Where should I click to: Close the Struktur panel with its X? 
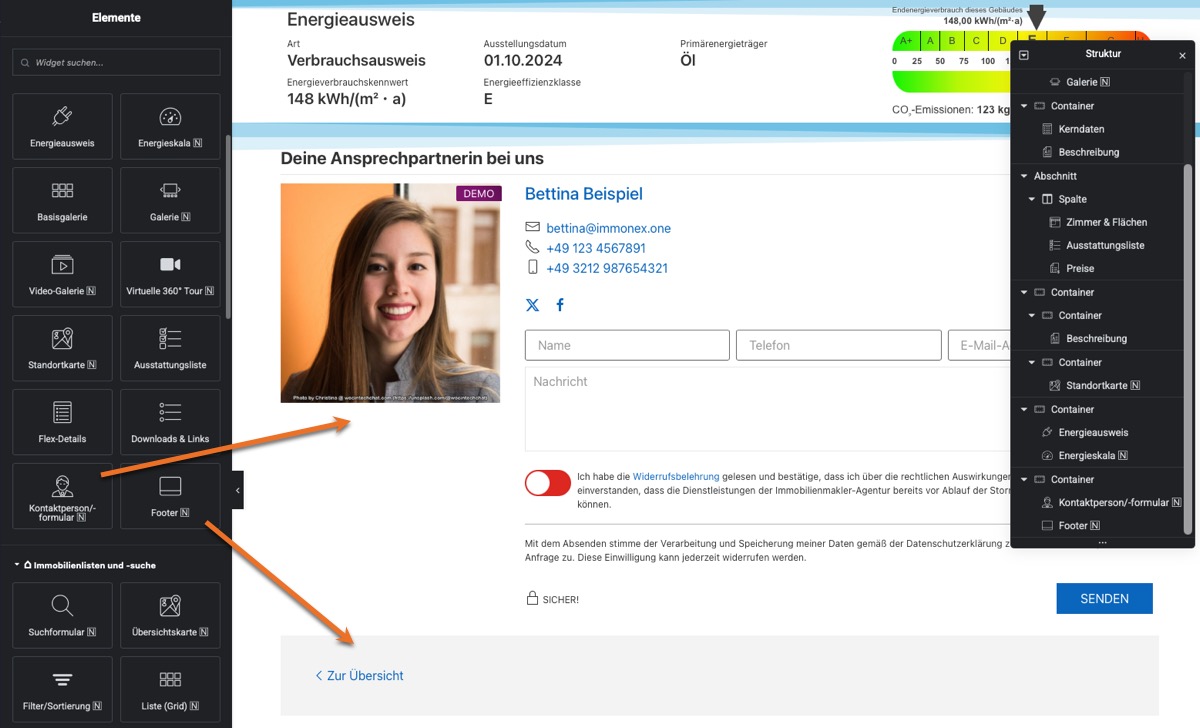1182,54
